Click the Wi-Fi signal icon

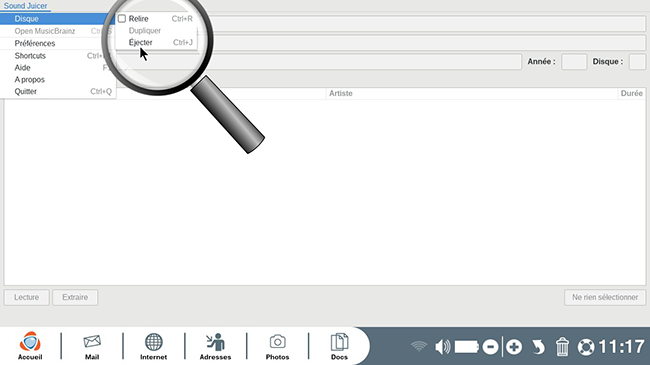click(x=419, y=346)
